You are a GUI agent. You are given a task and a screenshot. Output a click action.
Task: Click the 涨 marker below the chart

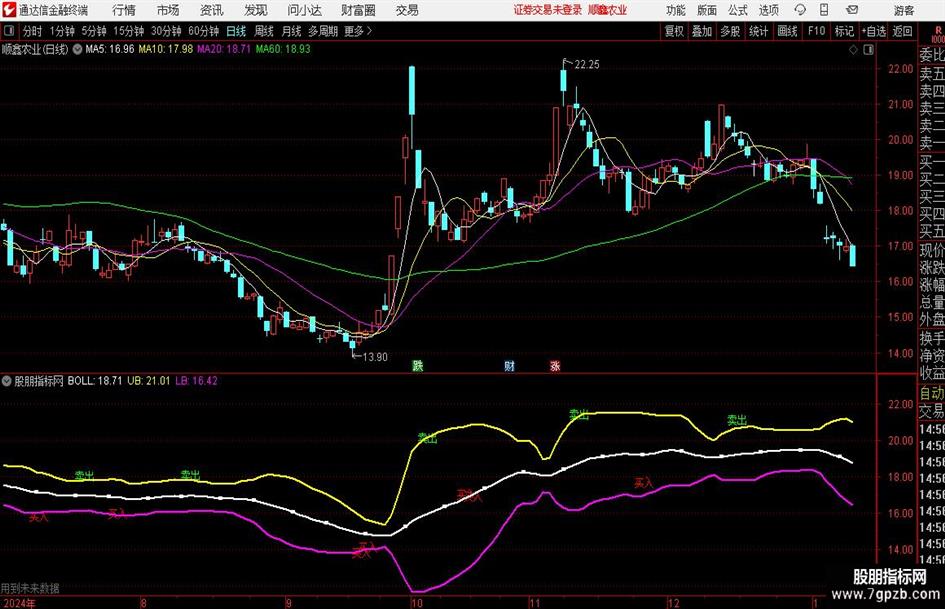(555, 365)
